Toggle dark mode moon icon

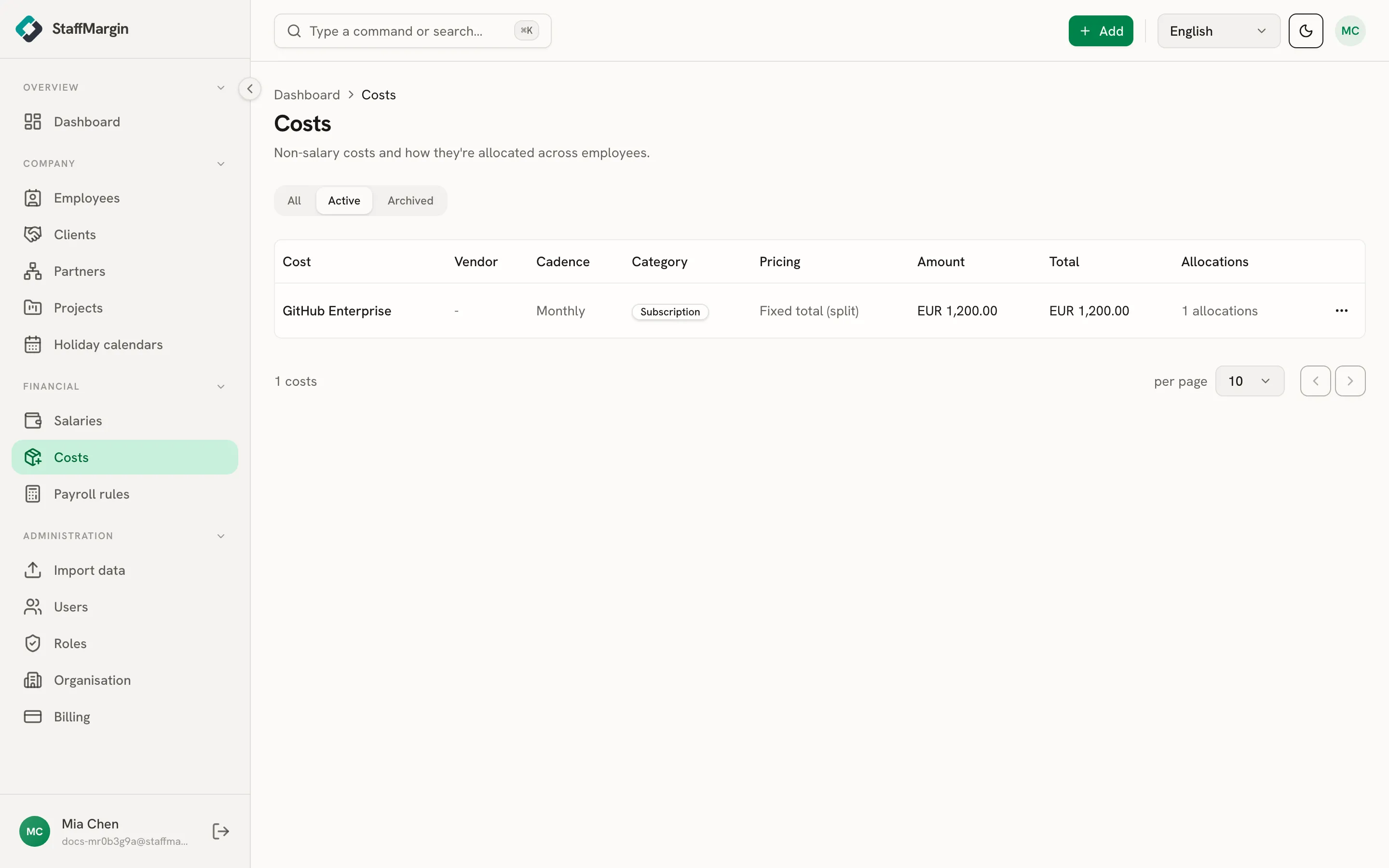(1305, 31)
